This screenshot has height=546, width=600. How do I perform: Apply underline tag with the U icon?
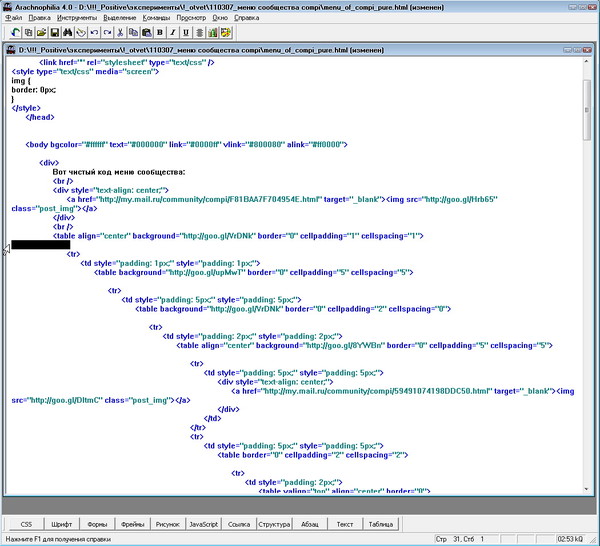pos(186,33)
